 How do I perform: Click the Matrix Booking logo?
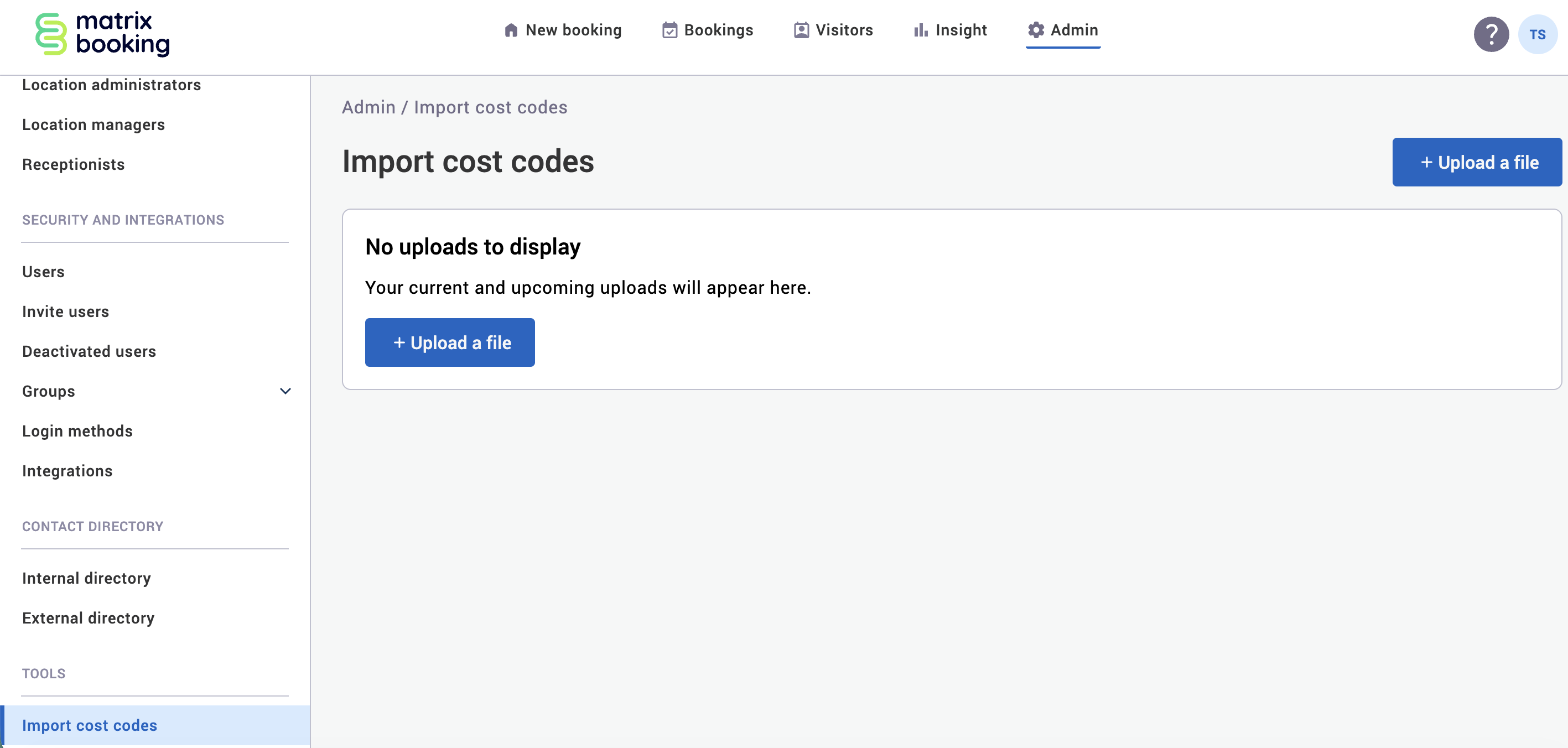point(102,35)
